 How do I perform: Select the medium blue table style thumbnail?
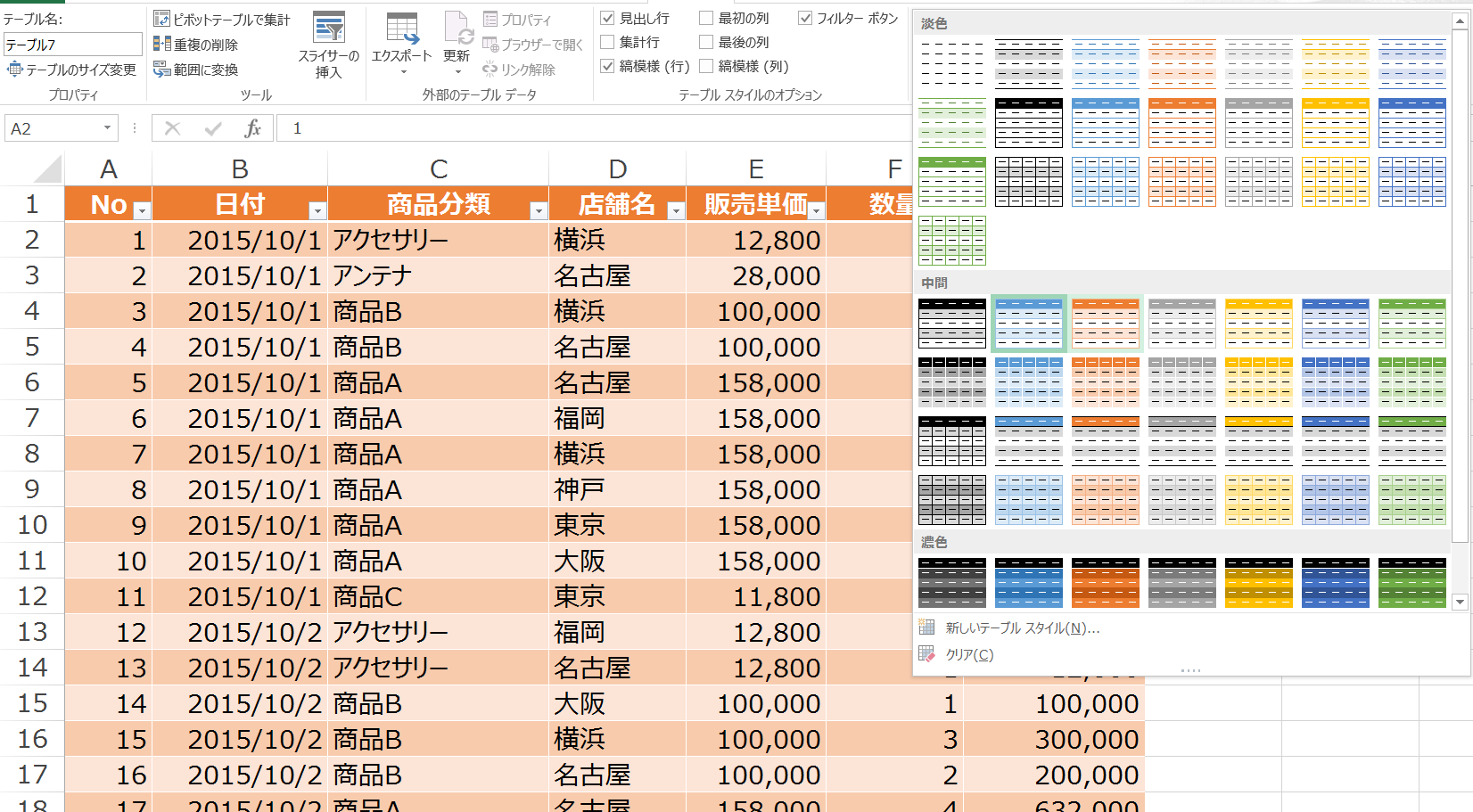tap(1029, 324)
